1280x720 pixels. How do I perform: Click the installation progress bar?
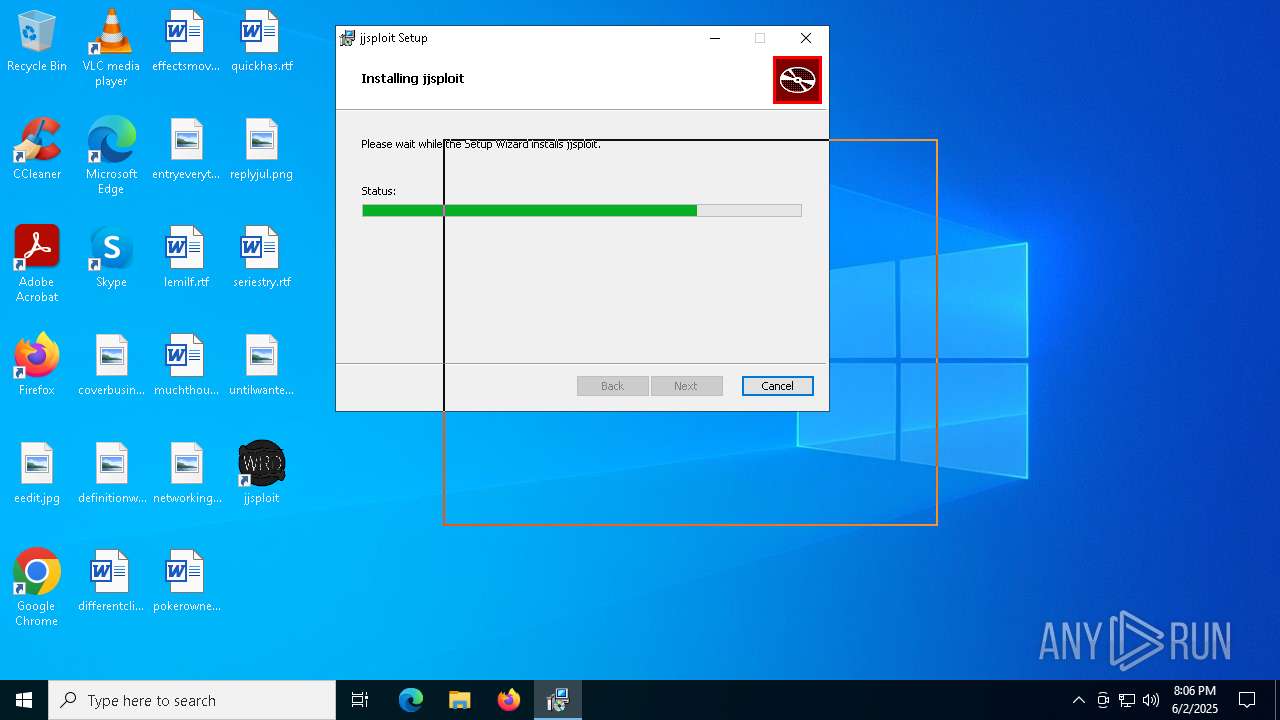click(x=582, y=210)
